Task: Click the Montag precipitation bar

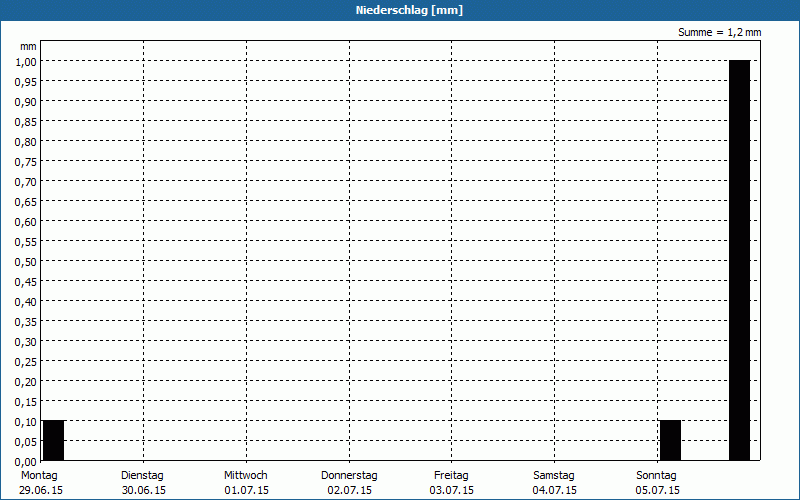Action: tap(54, 440)
